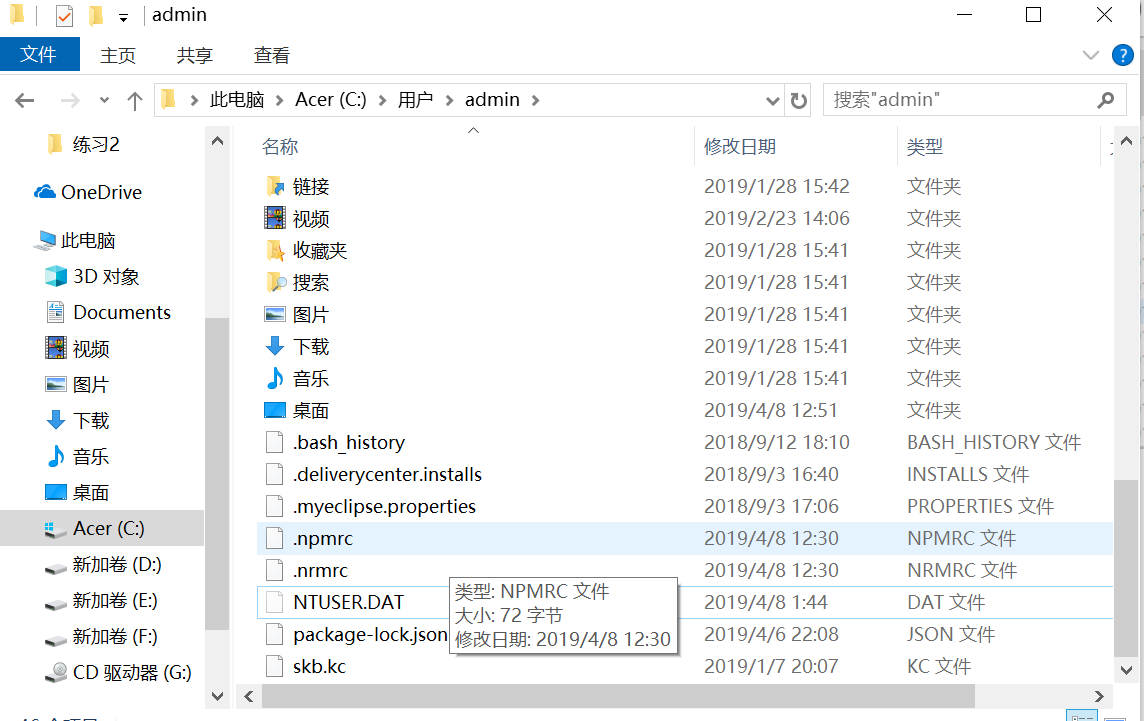Viewport: 1144px width, 721px height.
Task: Open the address bar recent locations dropdown
Action: click(771, 99)
